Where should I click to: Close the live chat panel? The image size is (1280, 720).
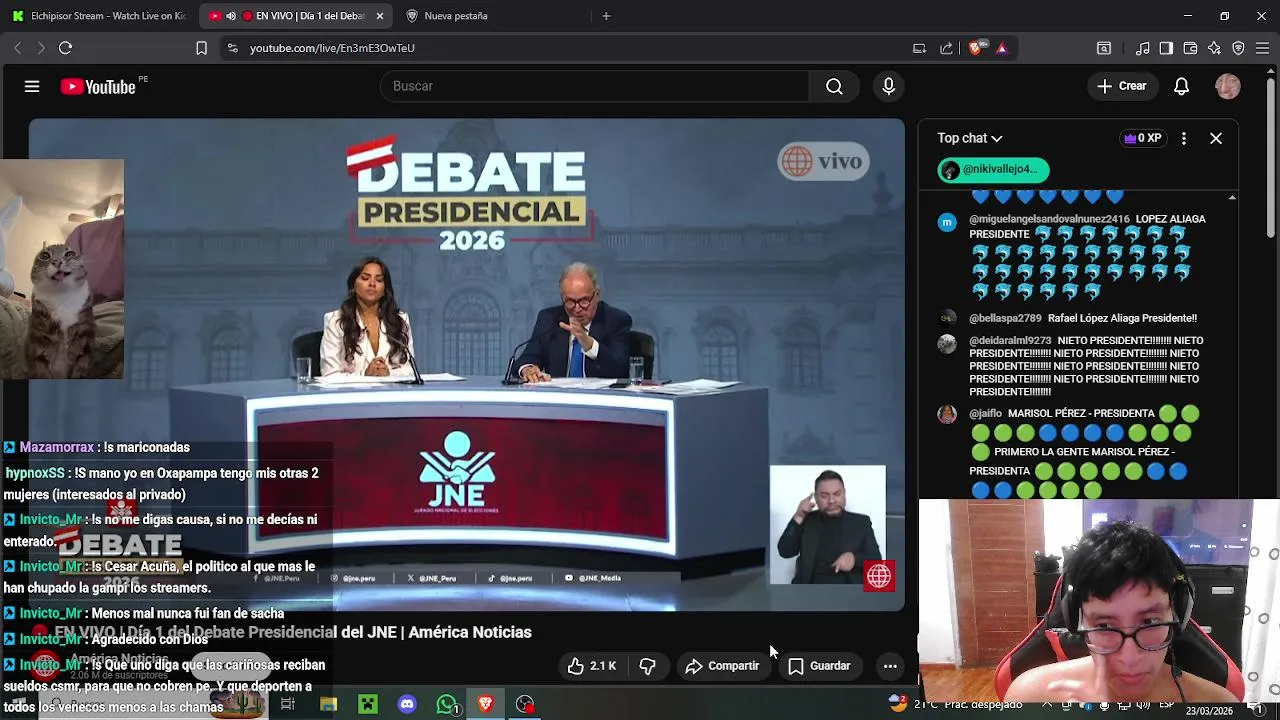(1216, 138)
